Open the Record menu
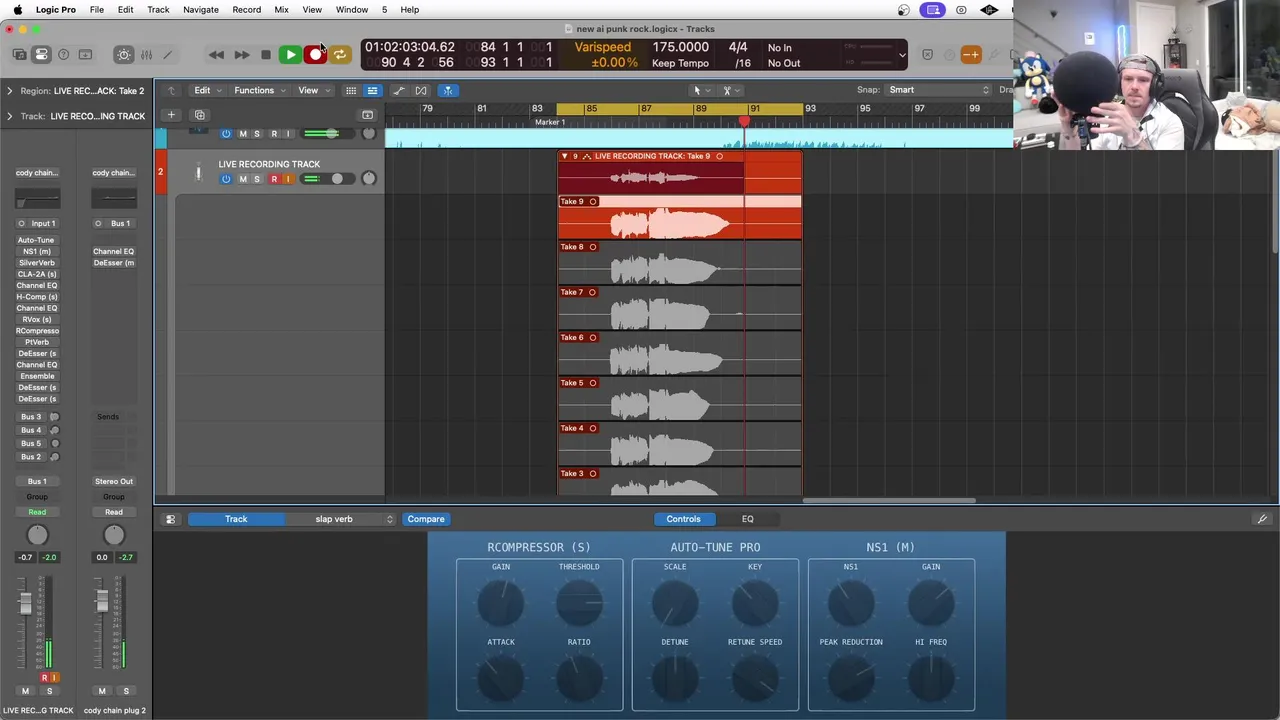 [247, 10]
